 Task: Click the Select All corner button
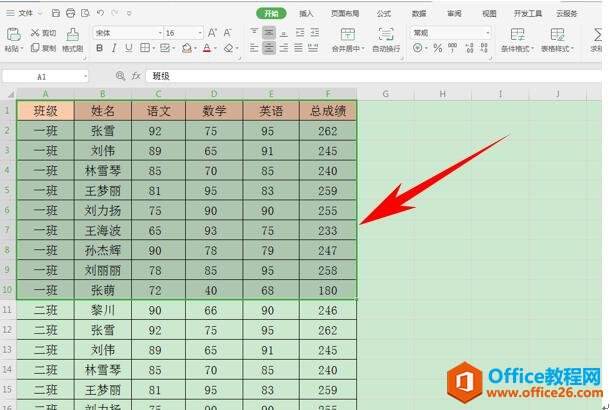pos(11,95)
